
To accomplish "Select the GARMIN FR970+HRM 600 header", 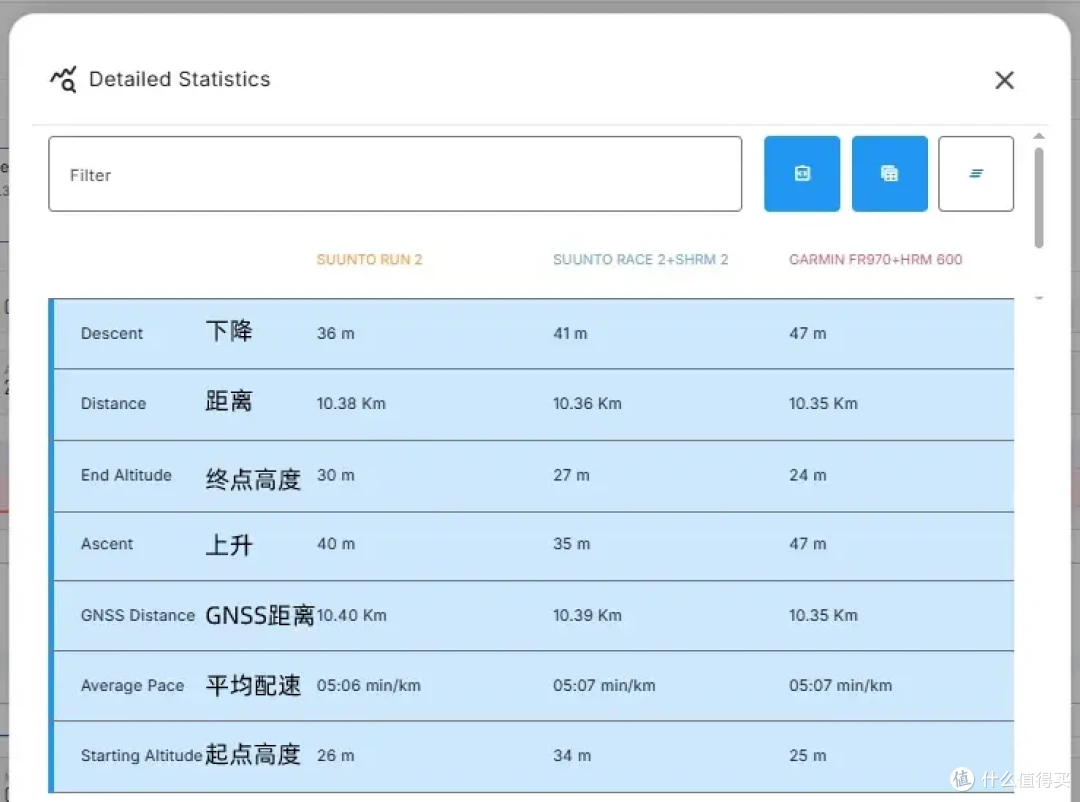I will 875,260.
